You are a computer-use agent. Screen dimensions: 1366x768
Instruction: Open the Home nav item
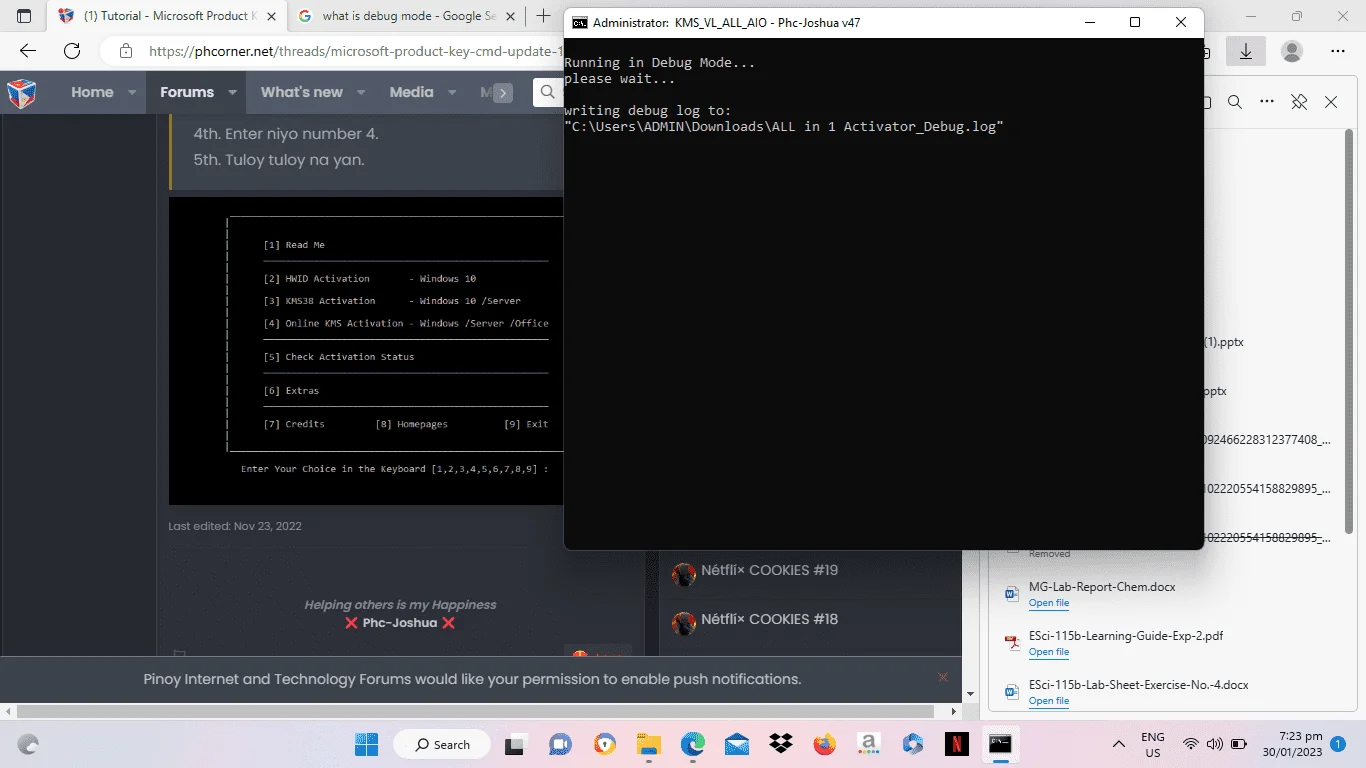92,92
